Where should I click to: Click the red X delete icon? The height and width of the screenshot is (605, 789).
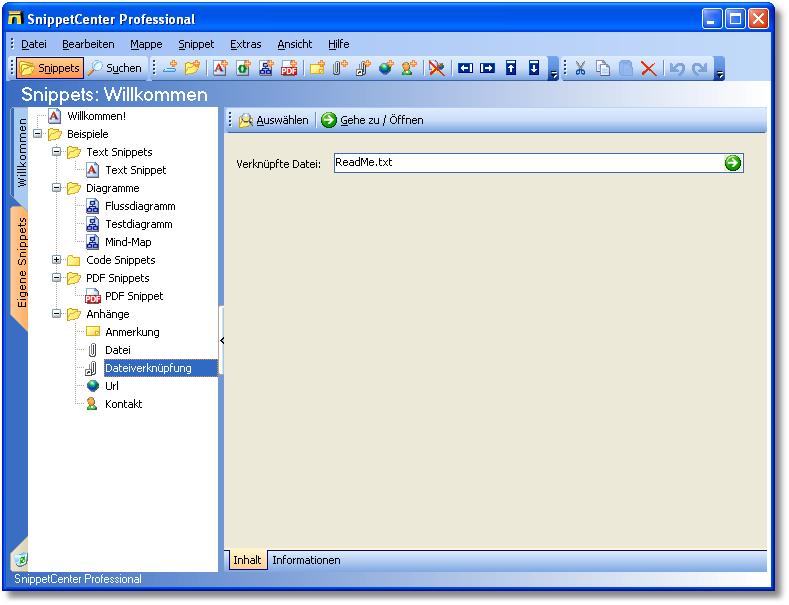pos(649,68)
